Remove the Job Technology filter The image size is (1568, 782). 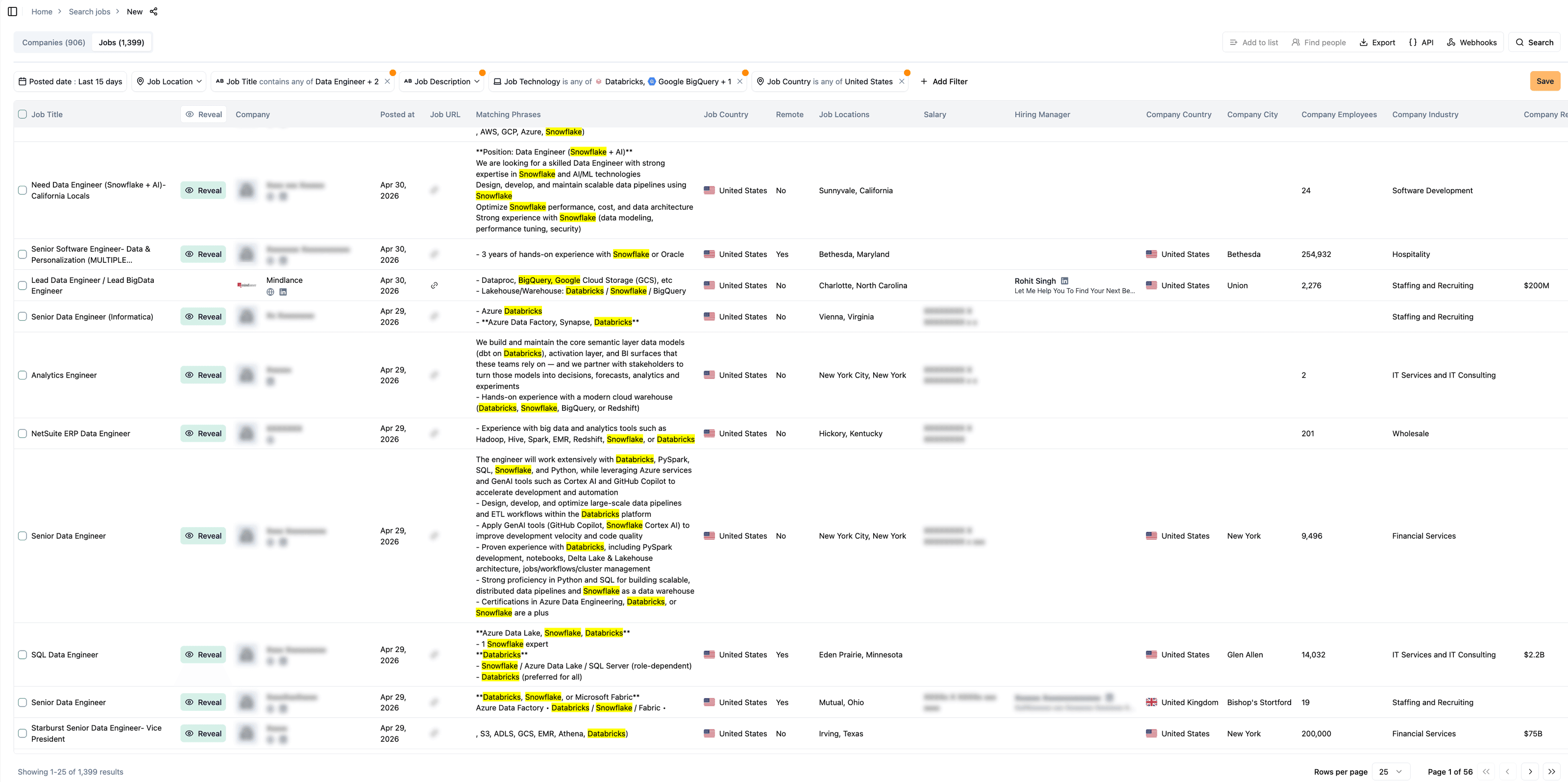(x=740, y=81)
